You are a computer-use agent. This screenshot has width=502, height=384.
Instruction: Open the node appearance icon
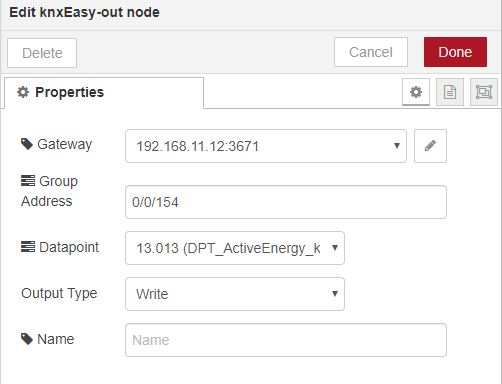(x=484, y=92)
